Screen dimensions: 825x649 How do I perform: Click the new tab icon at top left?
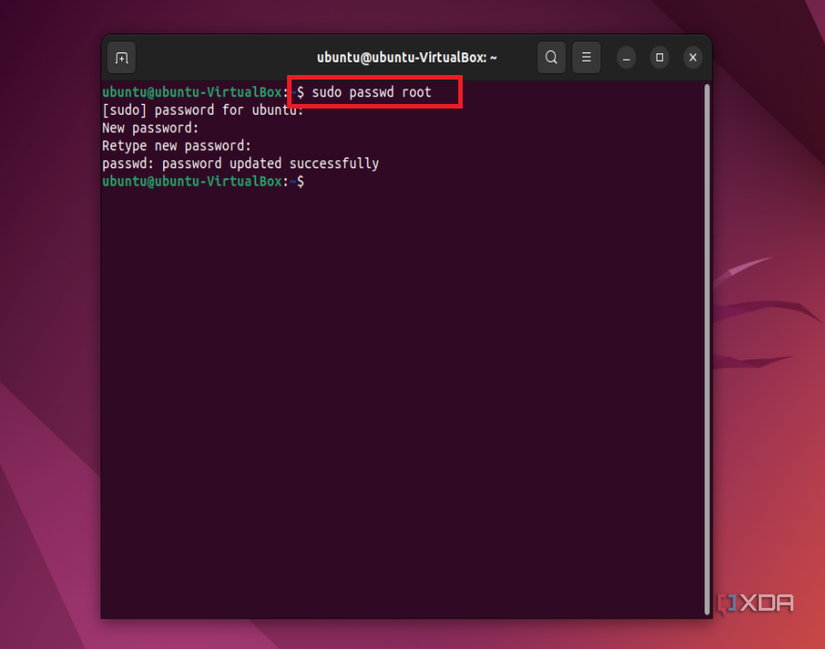click(120, 57)
